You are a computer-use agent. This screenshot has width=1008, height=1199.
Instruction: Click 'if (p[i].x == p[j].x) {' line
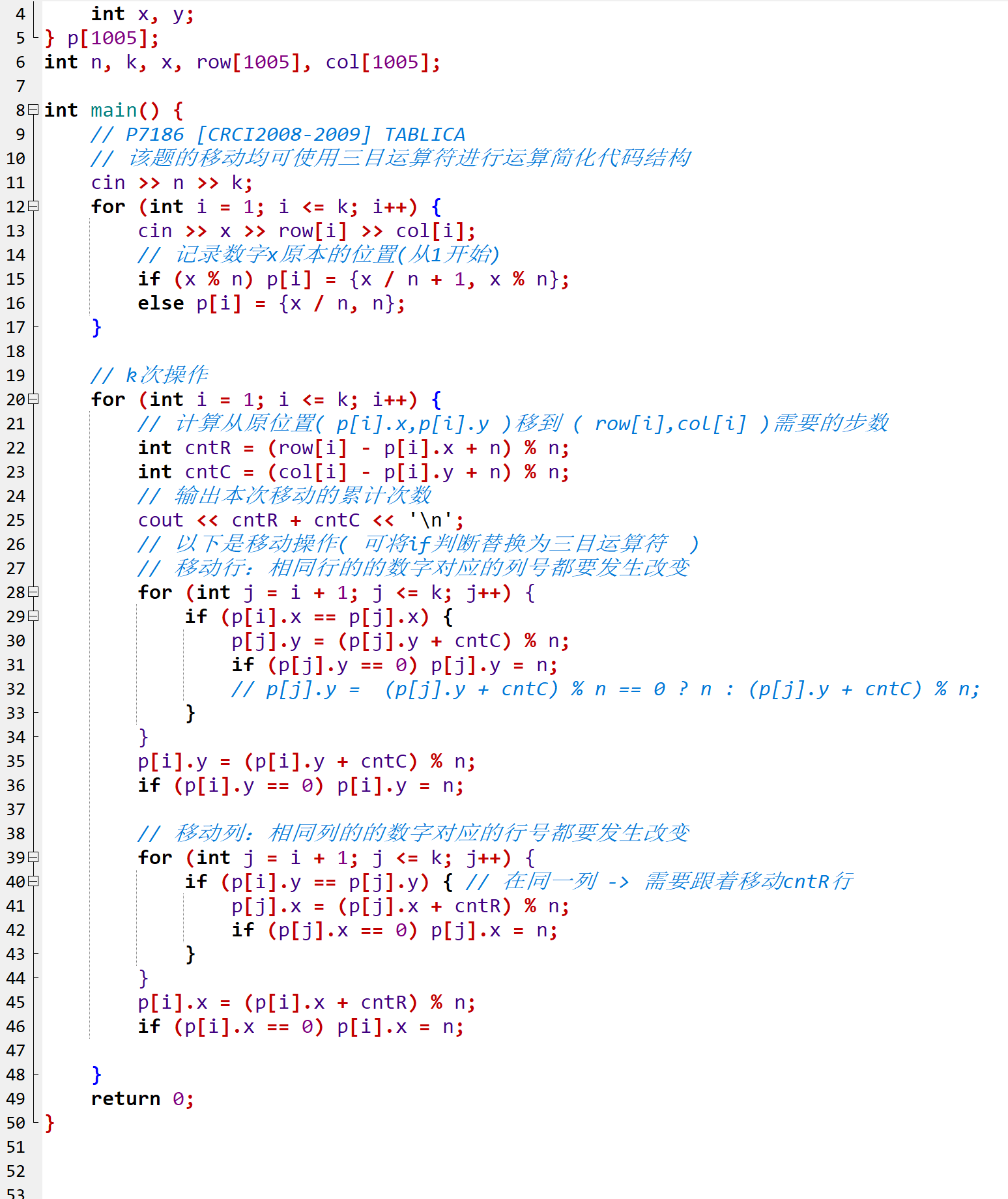click(319, 616)
